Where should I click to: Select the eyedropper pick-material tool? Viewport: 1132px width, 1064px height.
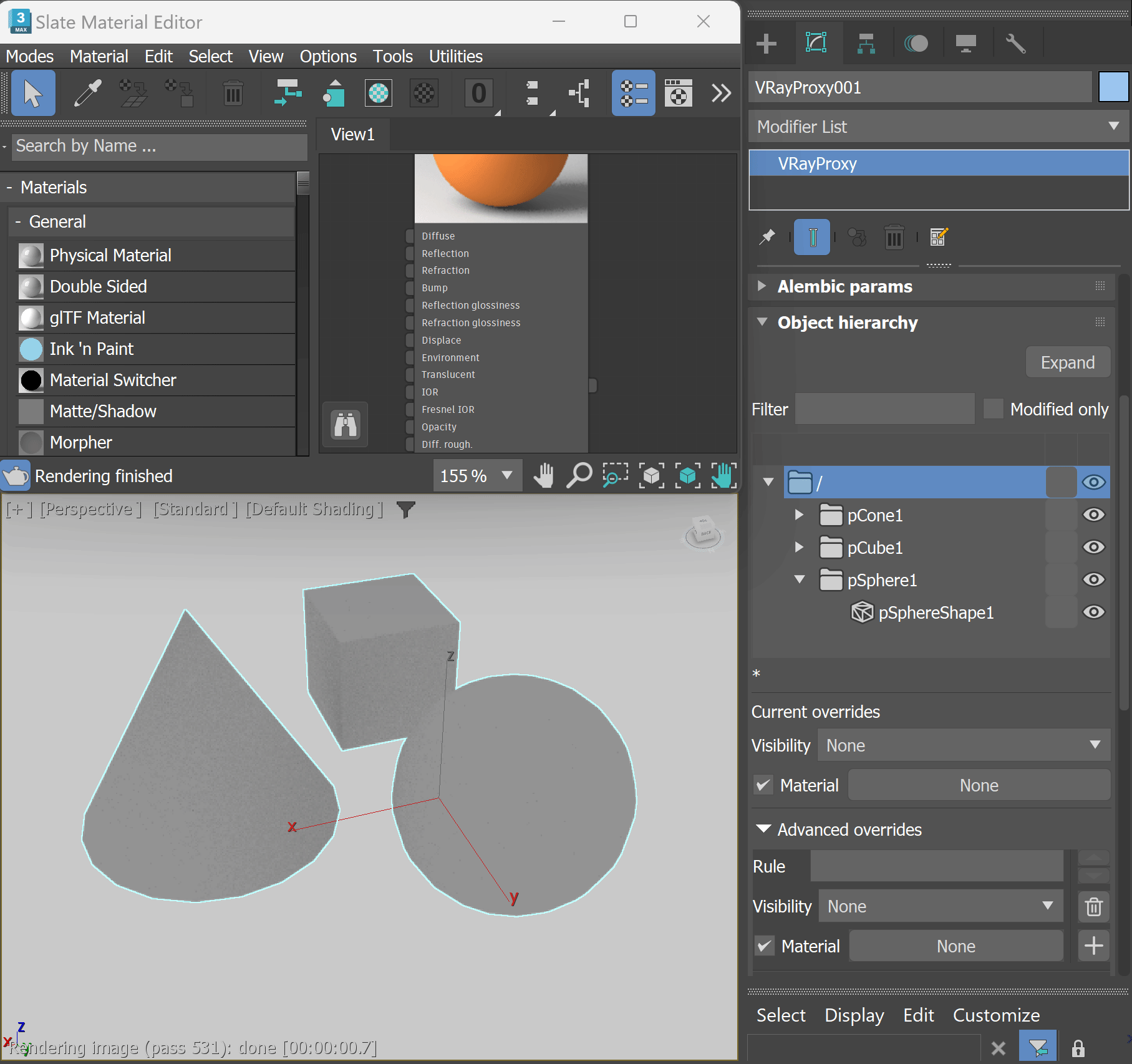(86, 93)
